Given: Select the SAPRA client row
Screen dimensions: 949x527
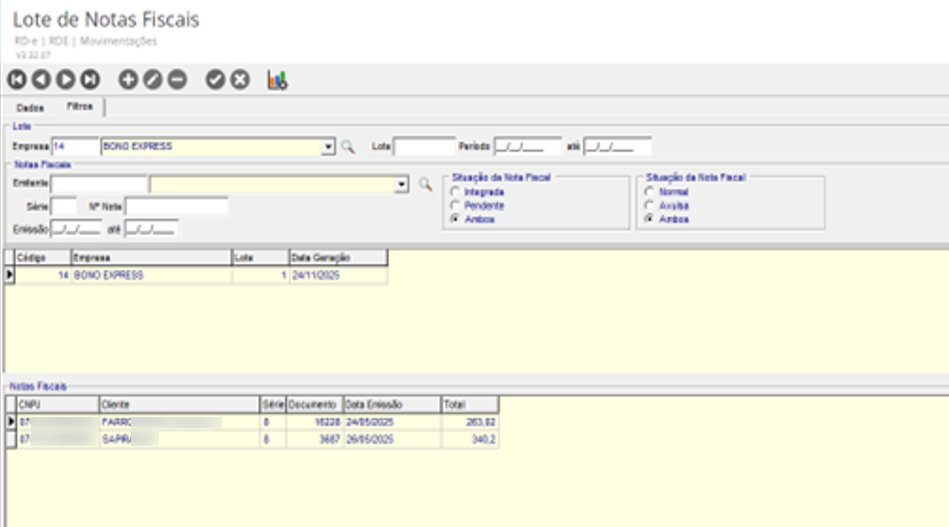Looking at the screenshot, I should pyautogui.click(x=252, y=439).
